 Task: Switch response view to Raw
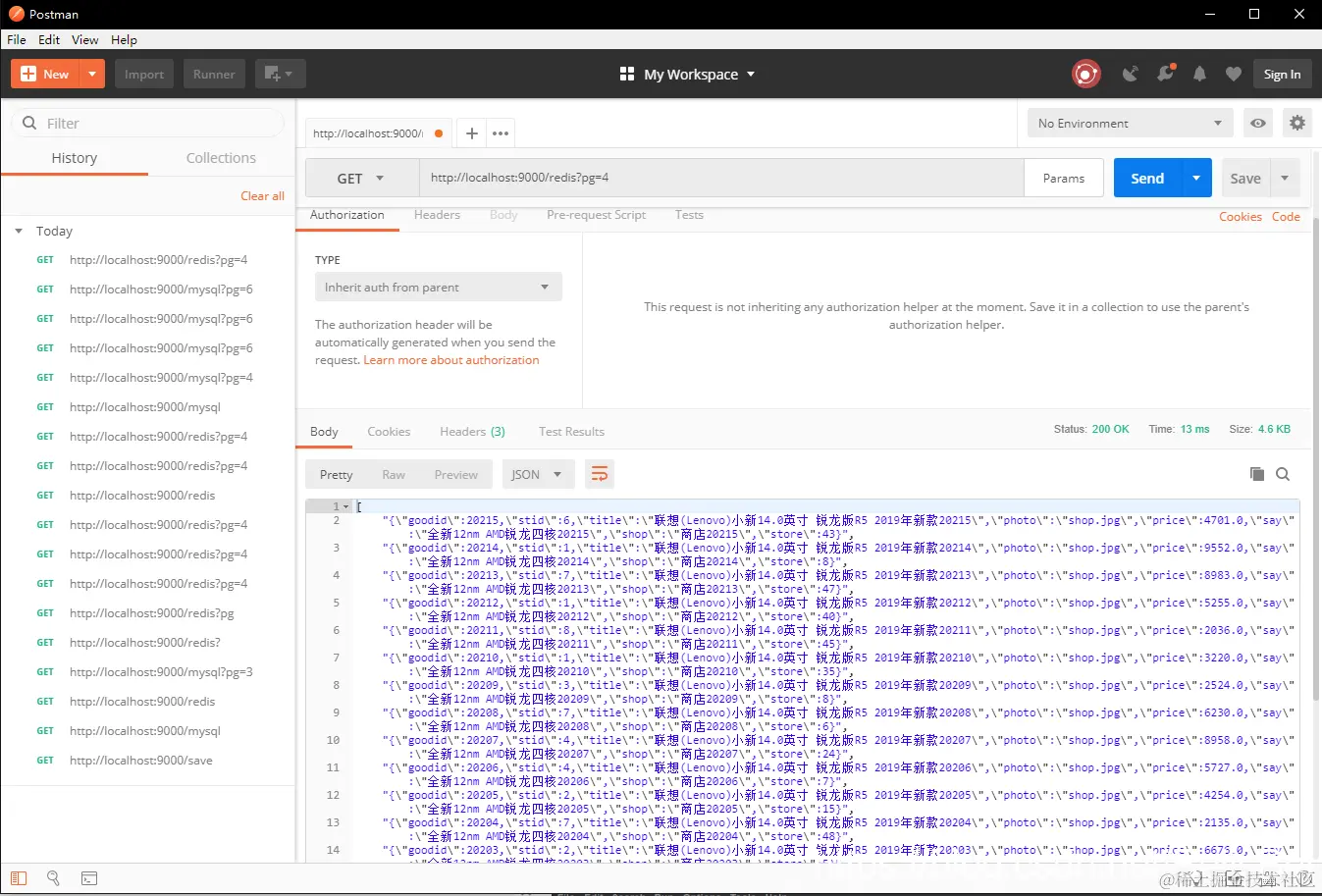(x=394, y=475)
